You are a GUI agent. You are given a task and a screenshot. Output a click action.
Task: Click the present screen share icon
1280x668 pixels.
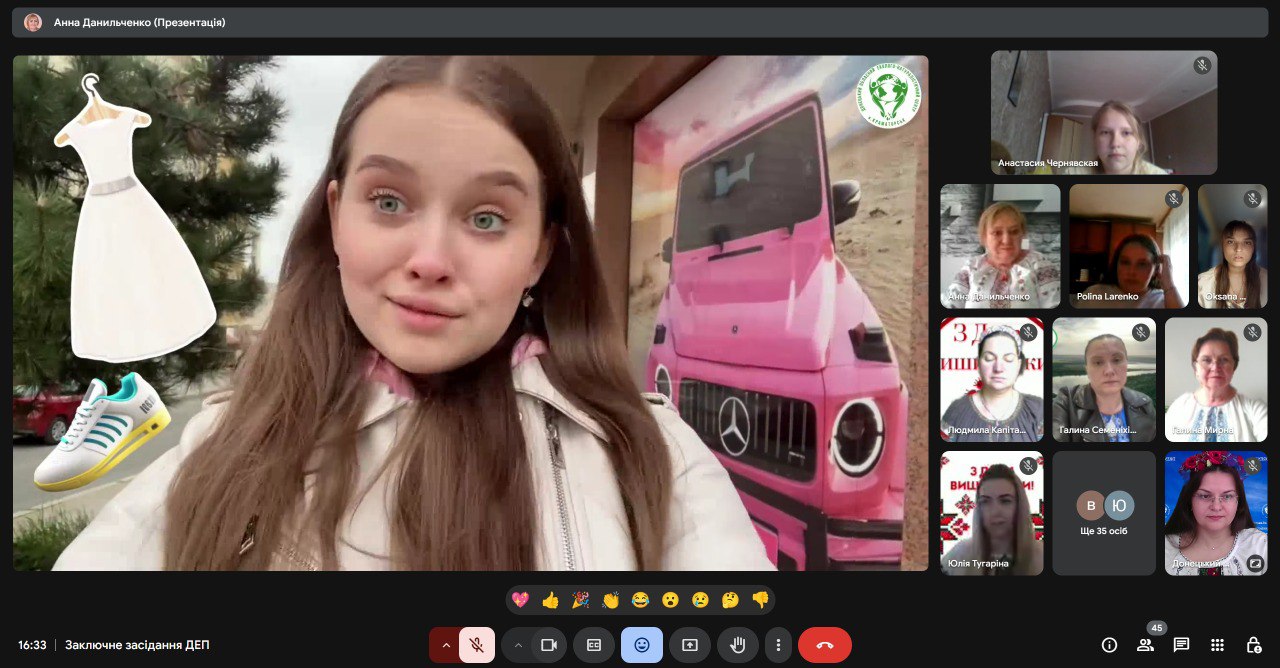click(690, 645)
